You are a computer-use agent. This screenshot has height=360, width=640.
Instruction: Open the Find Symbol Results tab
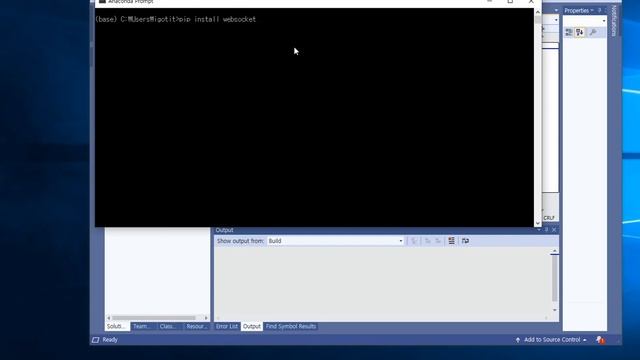click(x=291, y=327)
